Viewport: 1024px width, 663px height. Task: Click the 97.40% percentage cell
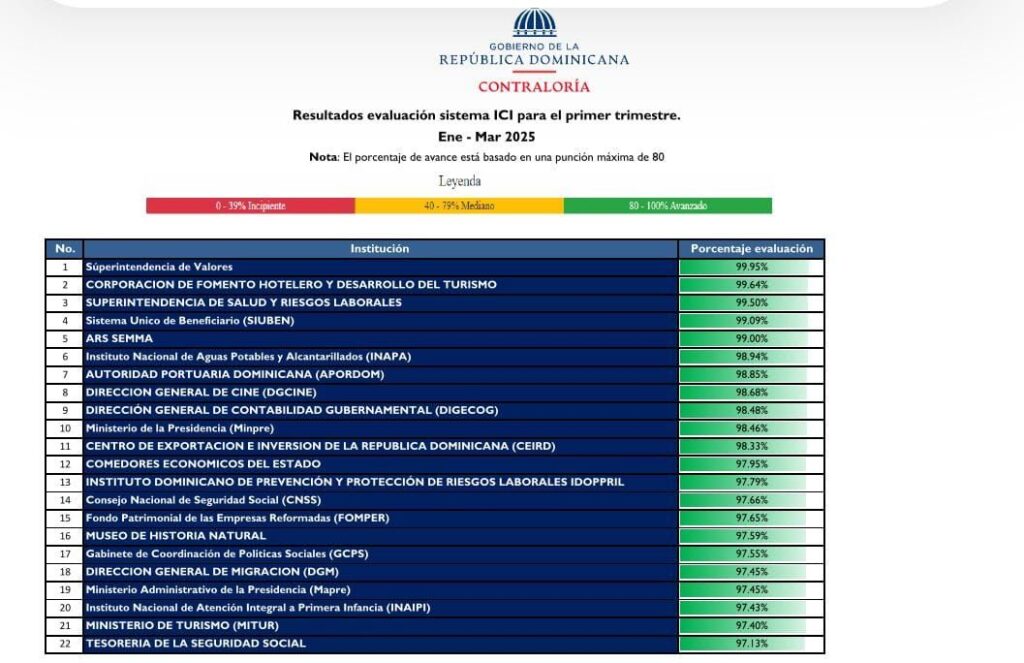click(752, 626)
